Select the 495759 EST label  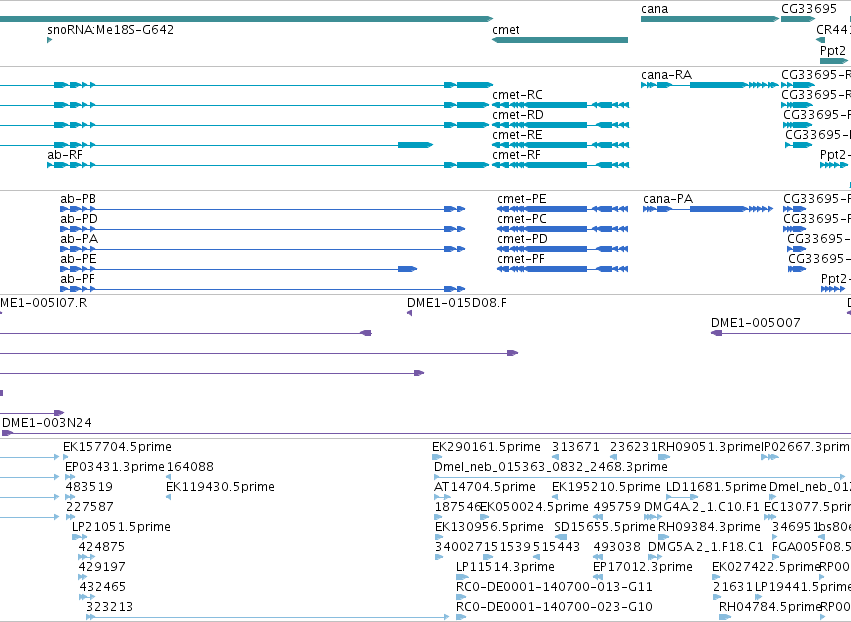pyautogui.click(x=617, y=507)
